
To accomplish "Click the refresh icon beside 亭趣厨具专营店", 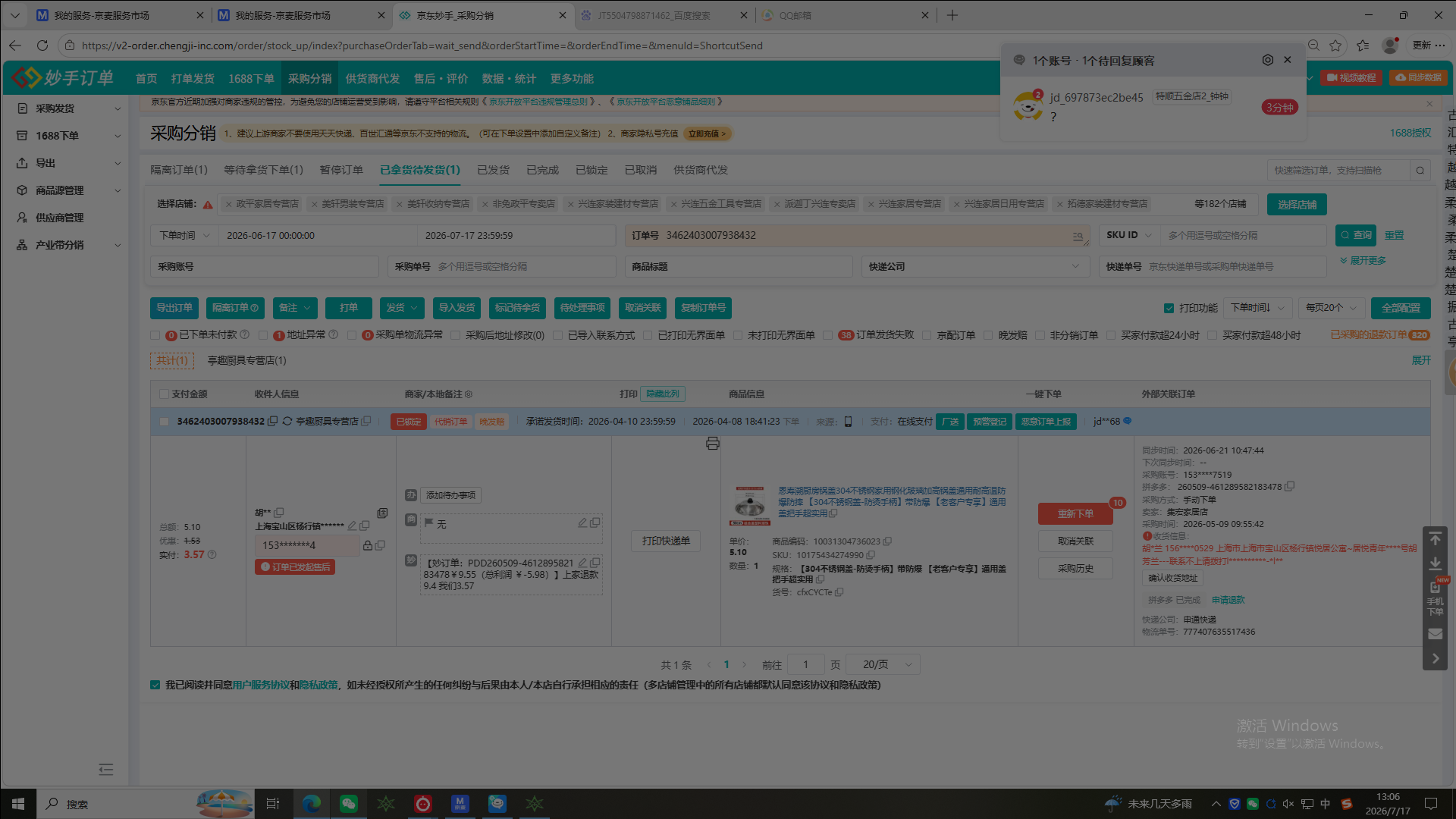I will coord(287,422).
